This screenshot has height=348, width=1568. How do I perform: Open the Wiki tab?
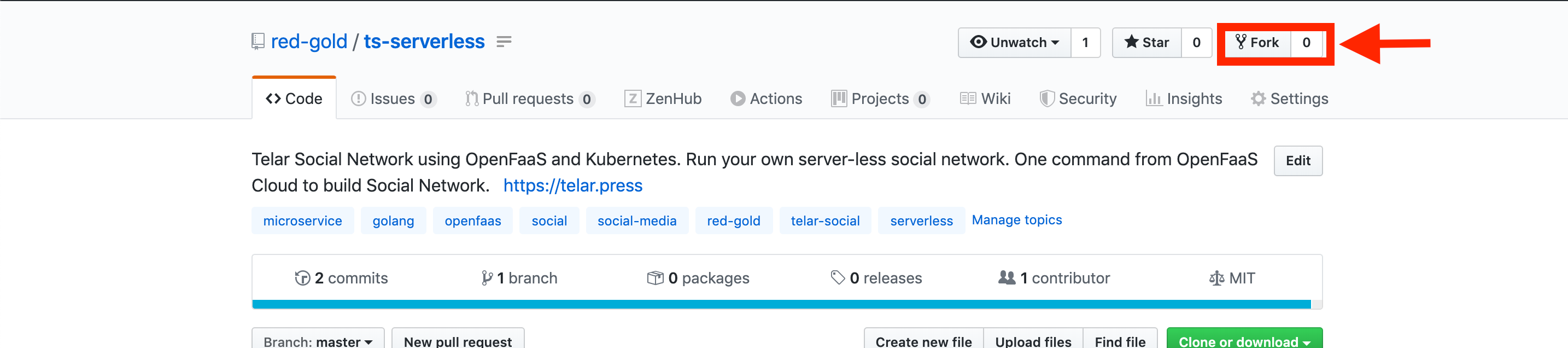click(x=986, y=98)
